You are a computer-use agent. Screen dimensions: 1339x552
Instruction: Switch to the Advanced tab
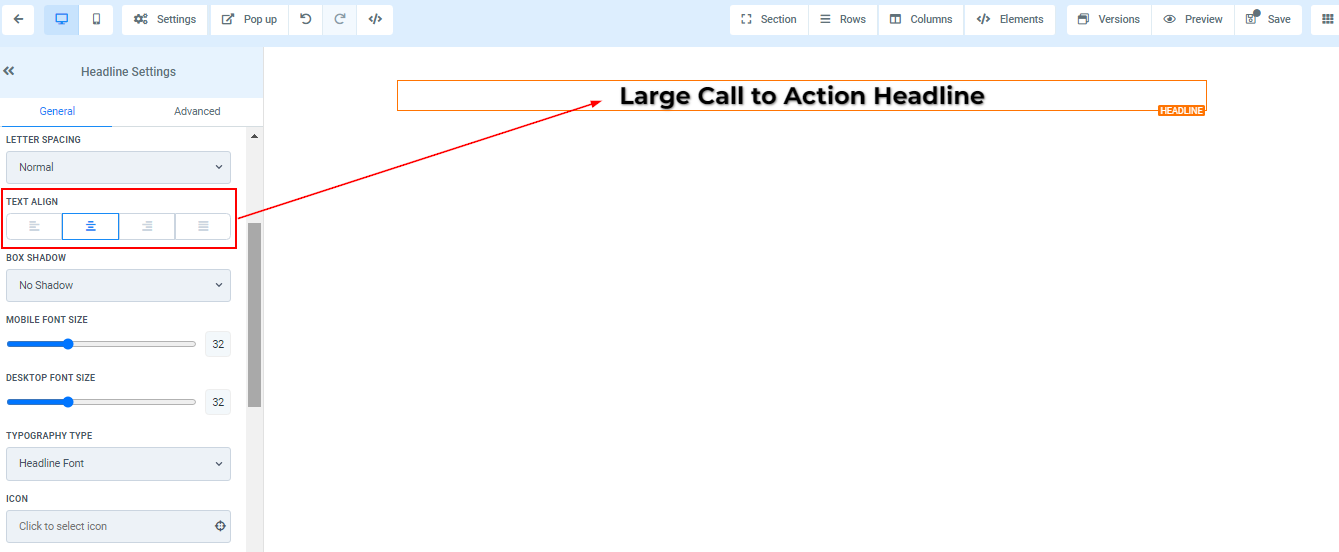click(x=197, y=111)
